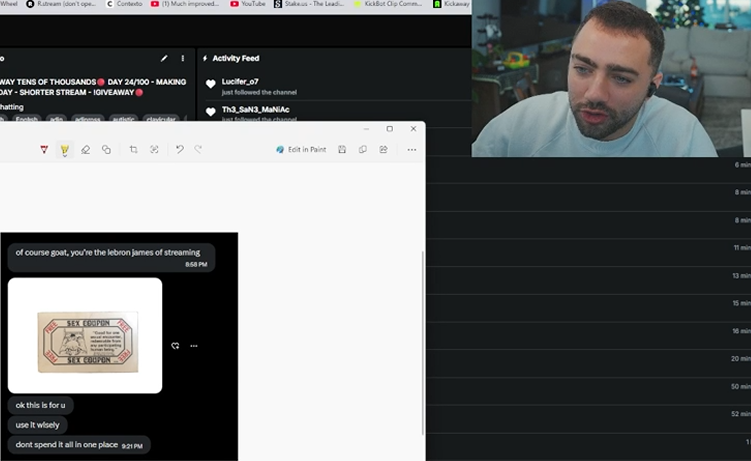
Task: Open stream info panel three-dot menu
Action: tap(182, 58)
